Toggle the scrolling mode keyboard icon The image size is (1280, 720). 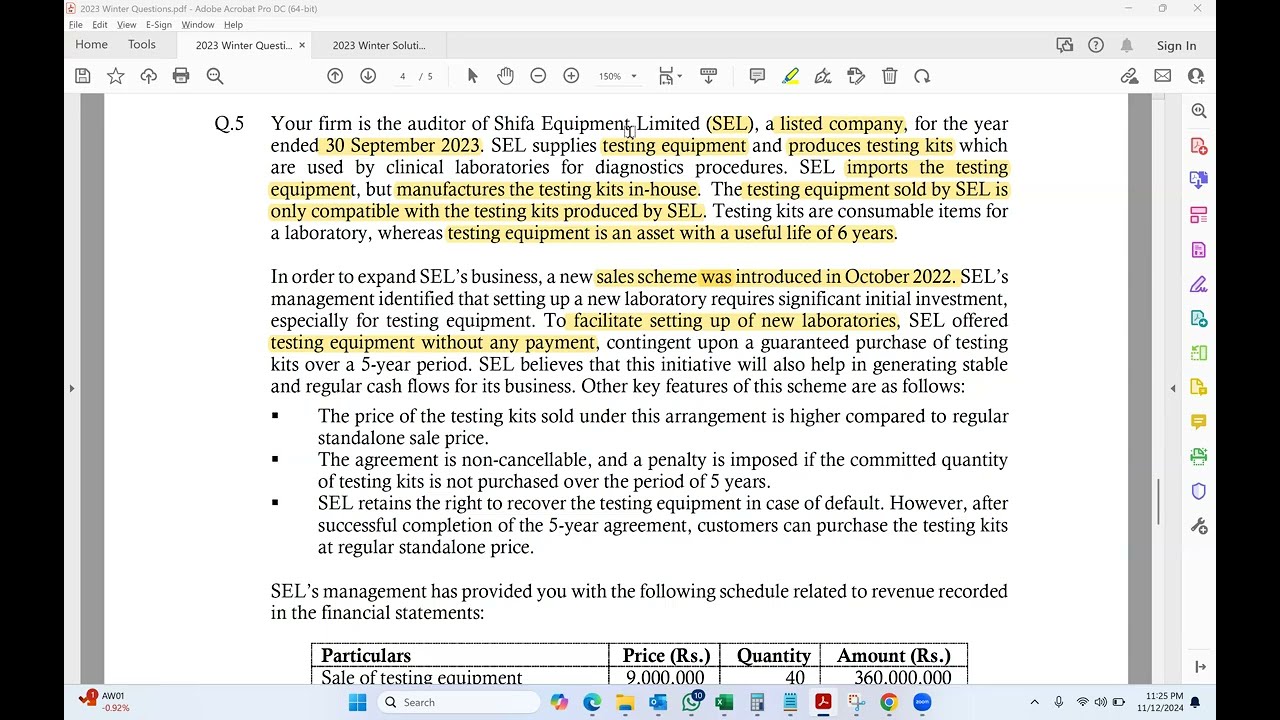[x=708, y=76]
